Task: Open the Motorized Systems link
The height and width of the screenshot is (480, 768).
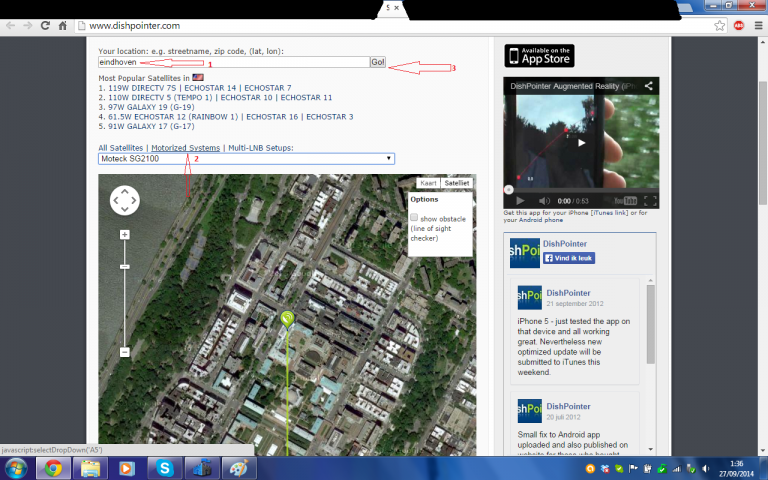Action: (185, 148)
